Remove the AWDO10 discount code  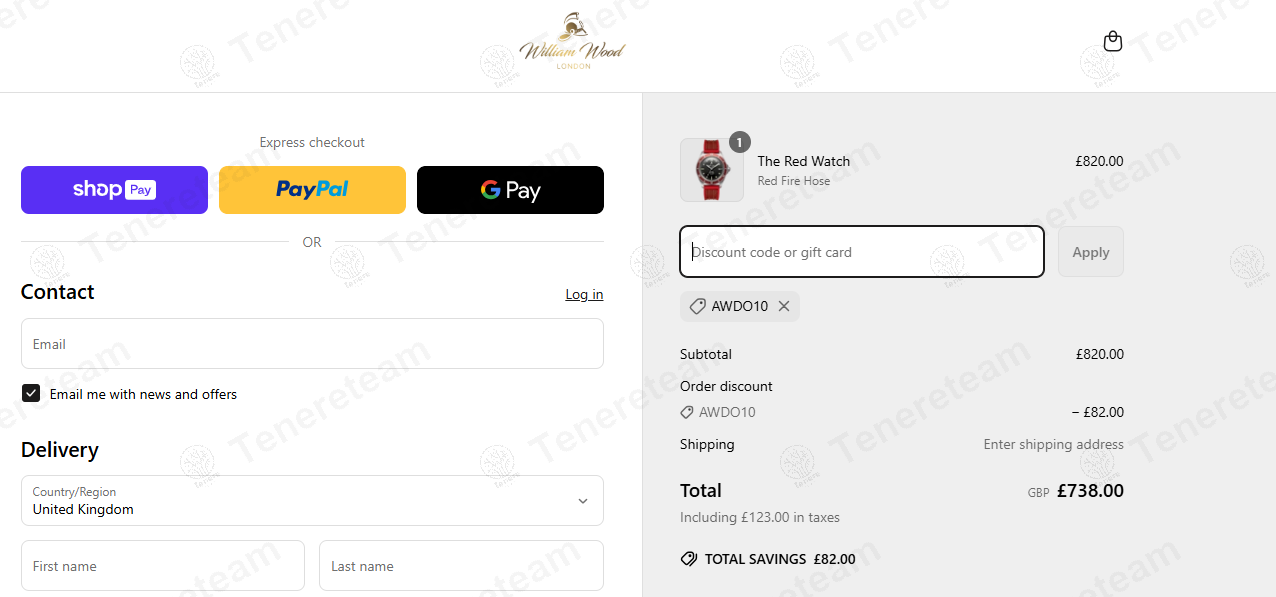click(784, 306)
